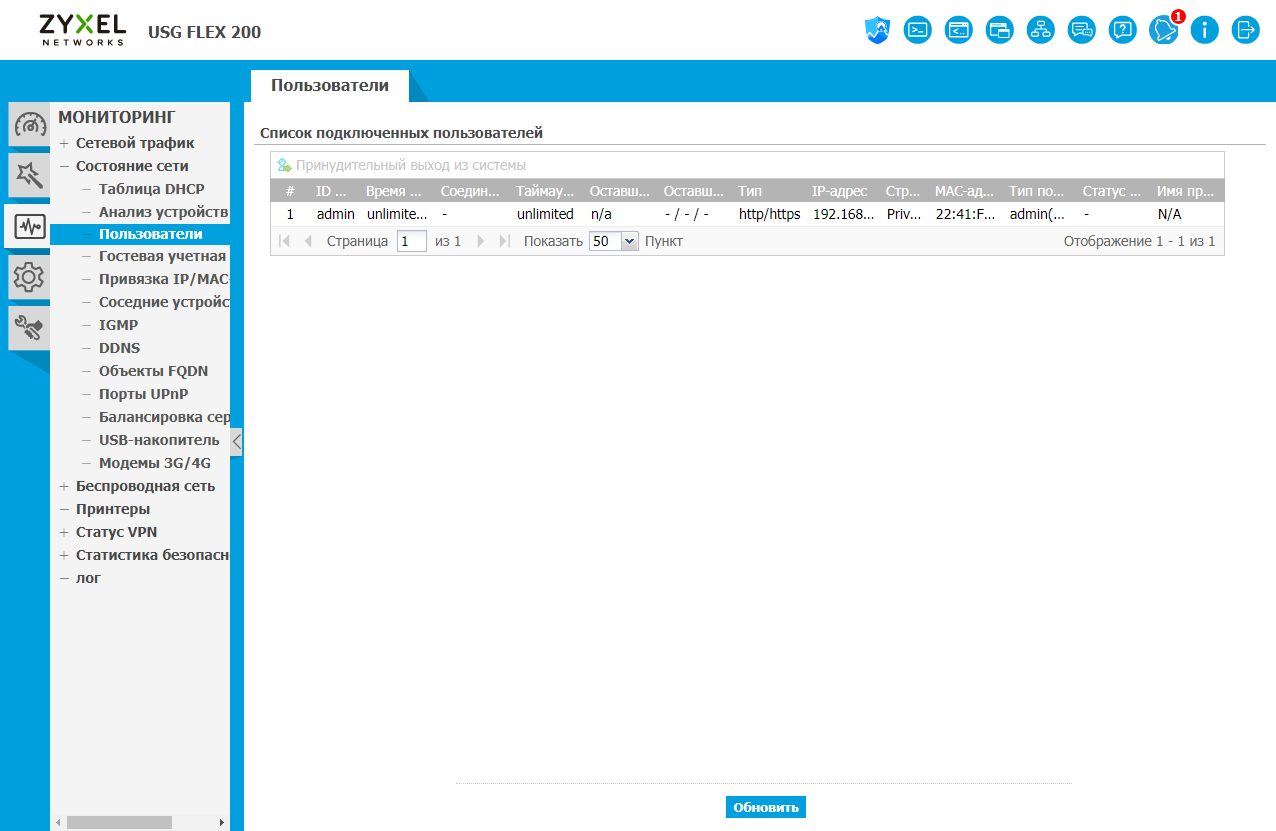Collapse the Состояние сети tree node
The height and width of the screenshot is (831, 1276).
(x=64, y=166)
